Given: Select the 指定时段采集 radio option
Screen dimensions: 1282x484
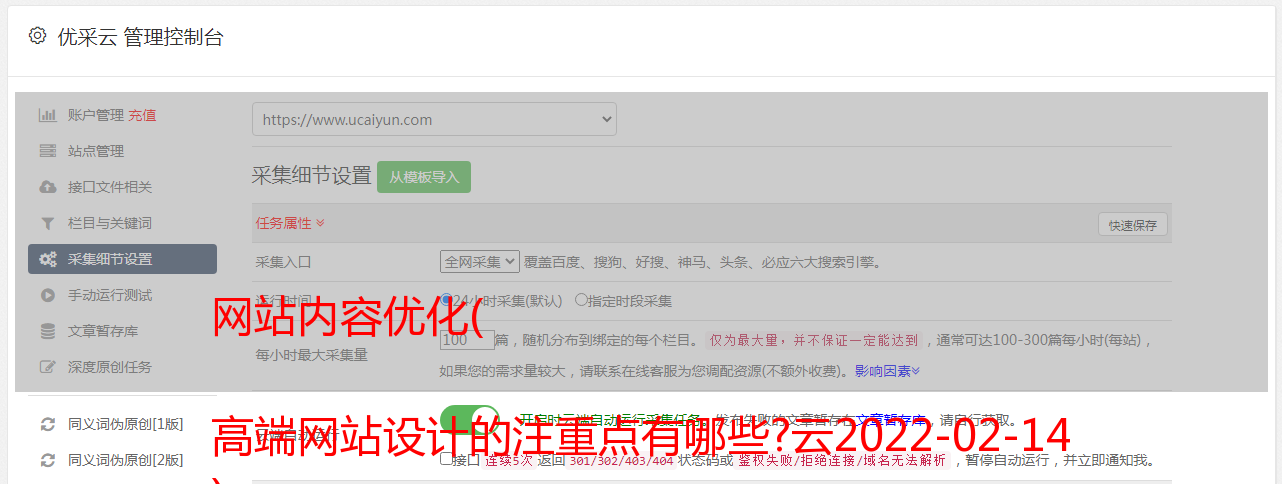Looking at the screenshot, I should 581,299.
